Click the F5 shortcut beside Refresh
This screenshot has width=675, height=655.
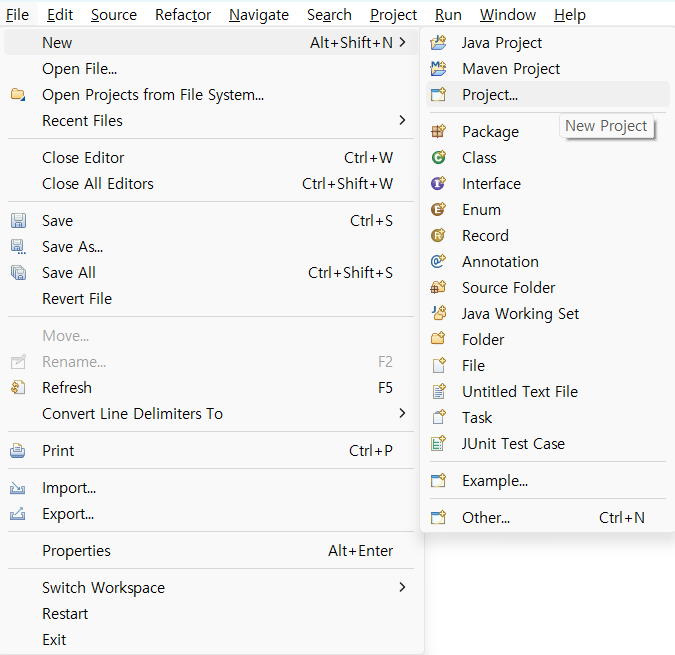385,387
